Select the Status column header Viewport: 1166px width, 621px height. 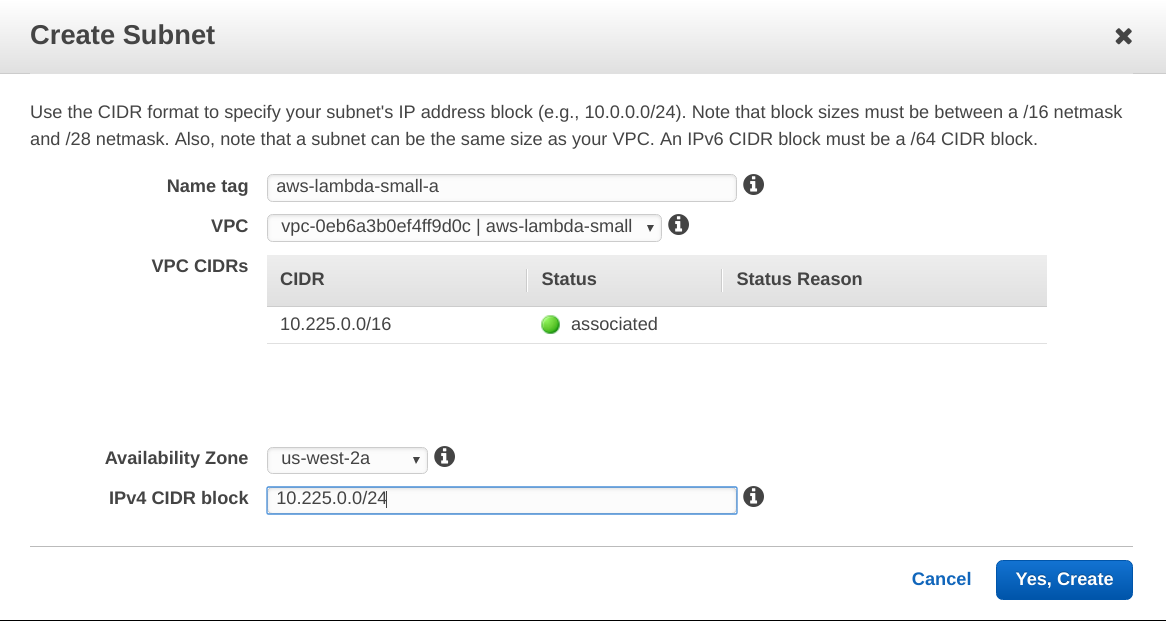569,279
